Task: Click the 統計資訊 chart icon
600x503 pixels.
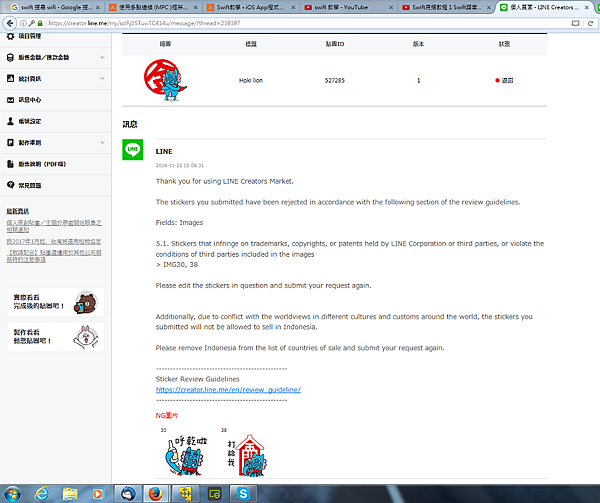Action: [10, 78]
